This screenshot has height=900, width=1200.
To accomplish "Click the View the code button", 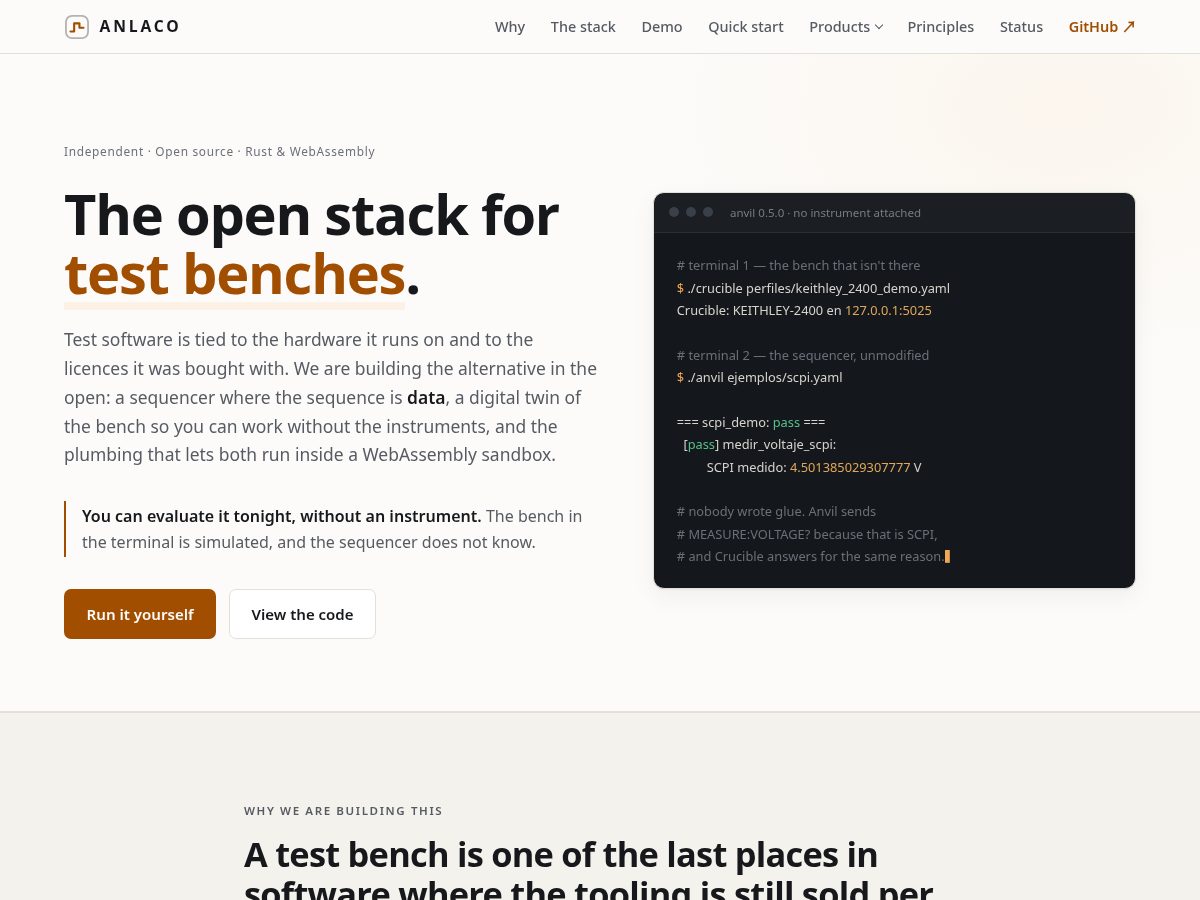I will (302, 614).
